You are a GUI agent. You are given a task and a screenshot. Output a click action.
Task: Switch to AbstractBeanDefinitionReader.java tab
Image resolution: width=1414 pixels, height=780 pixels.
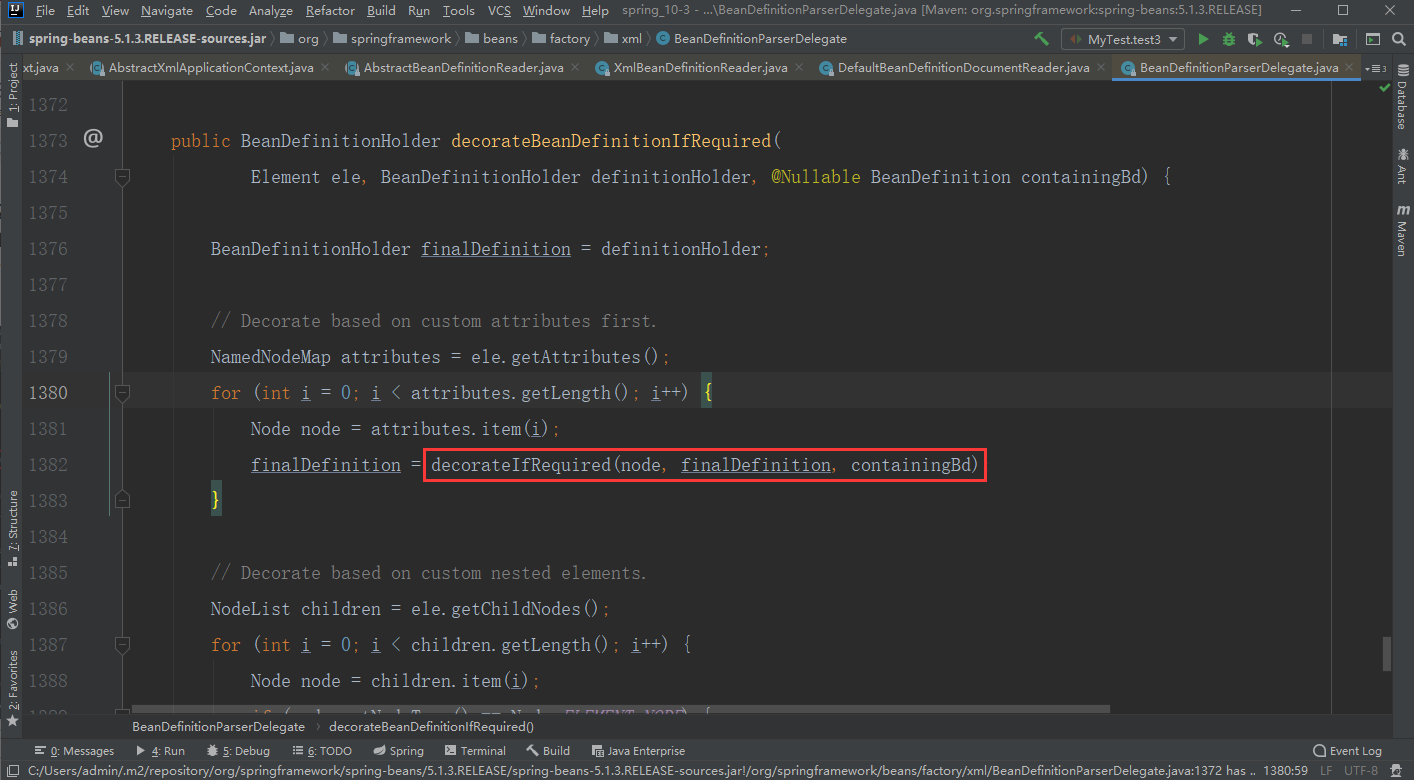pos(463,68)
